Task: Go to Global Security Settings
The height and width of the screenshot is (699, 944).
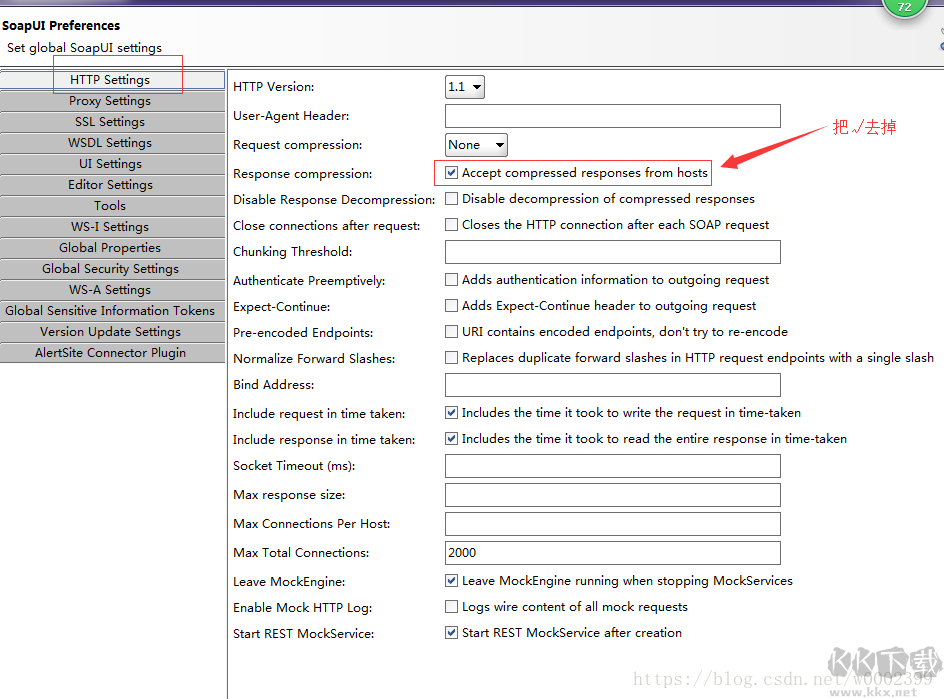Action: click(x=111, y=269)
